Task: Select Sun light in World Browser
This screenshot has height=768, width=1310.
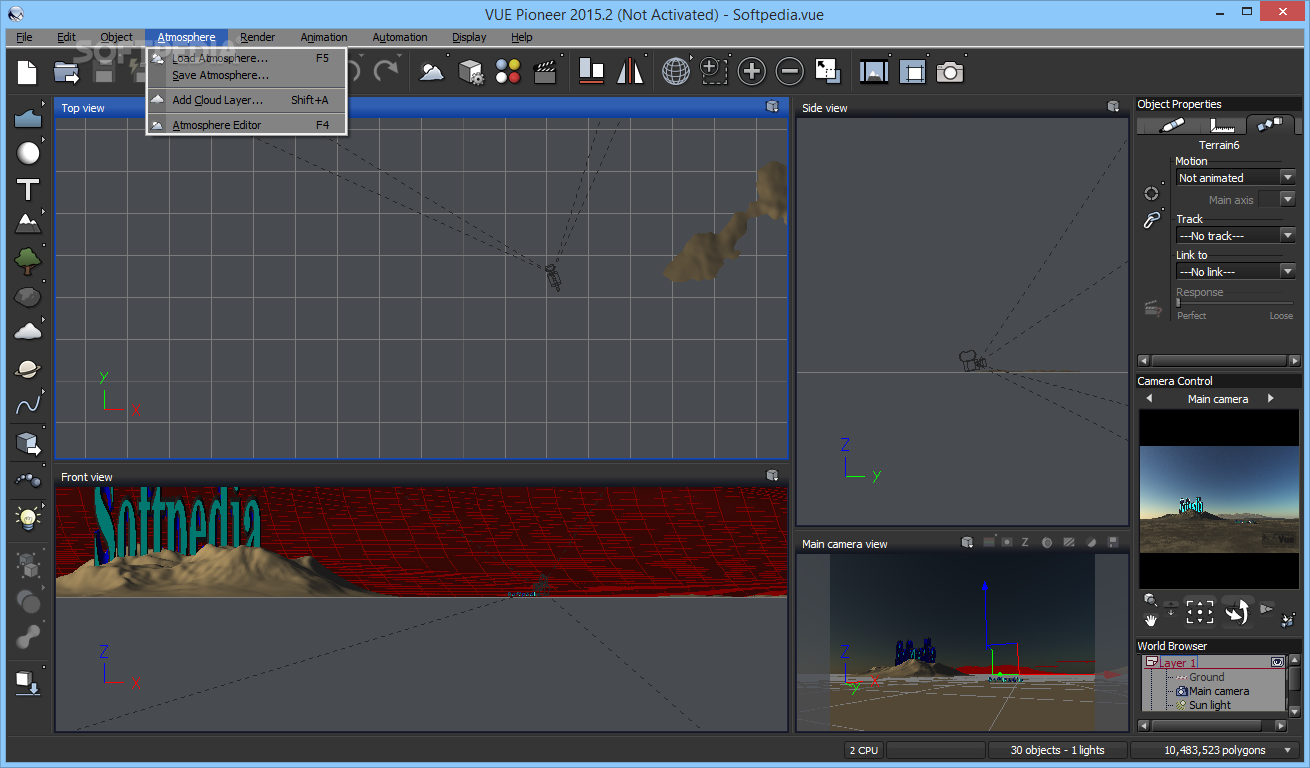Action: 1209,705
